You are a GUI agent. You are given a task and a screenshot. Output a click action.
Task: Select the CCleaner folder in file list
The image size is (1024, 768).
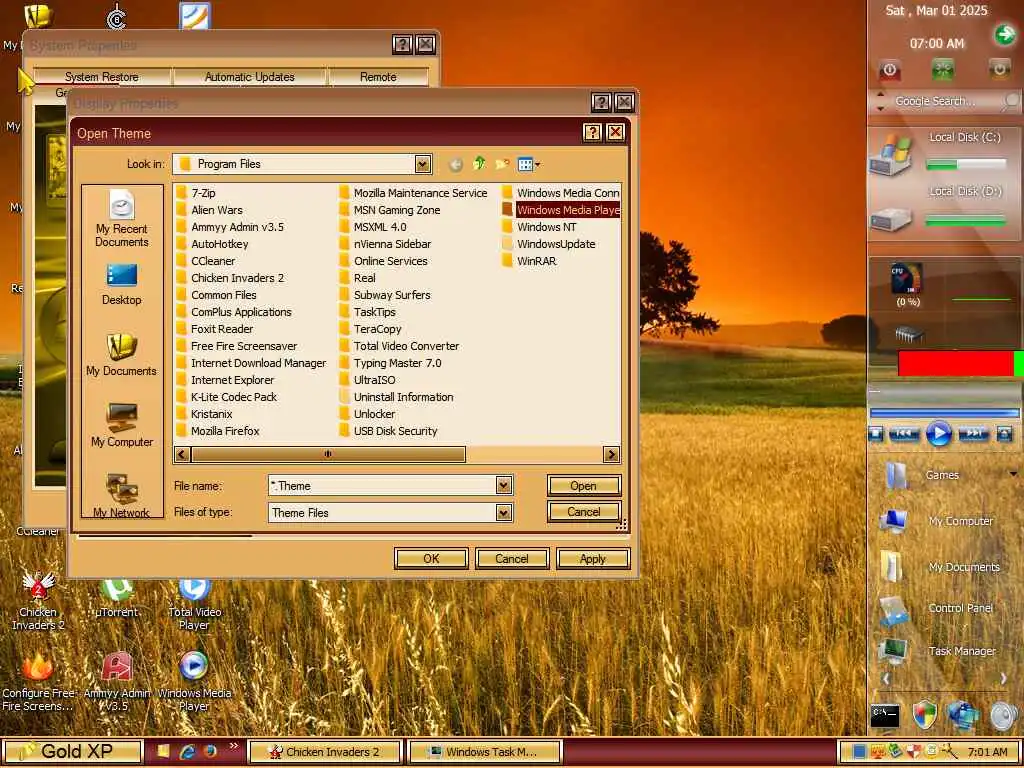tap(206, 261)
